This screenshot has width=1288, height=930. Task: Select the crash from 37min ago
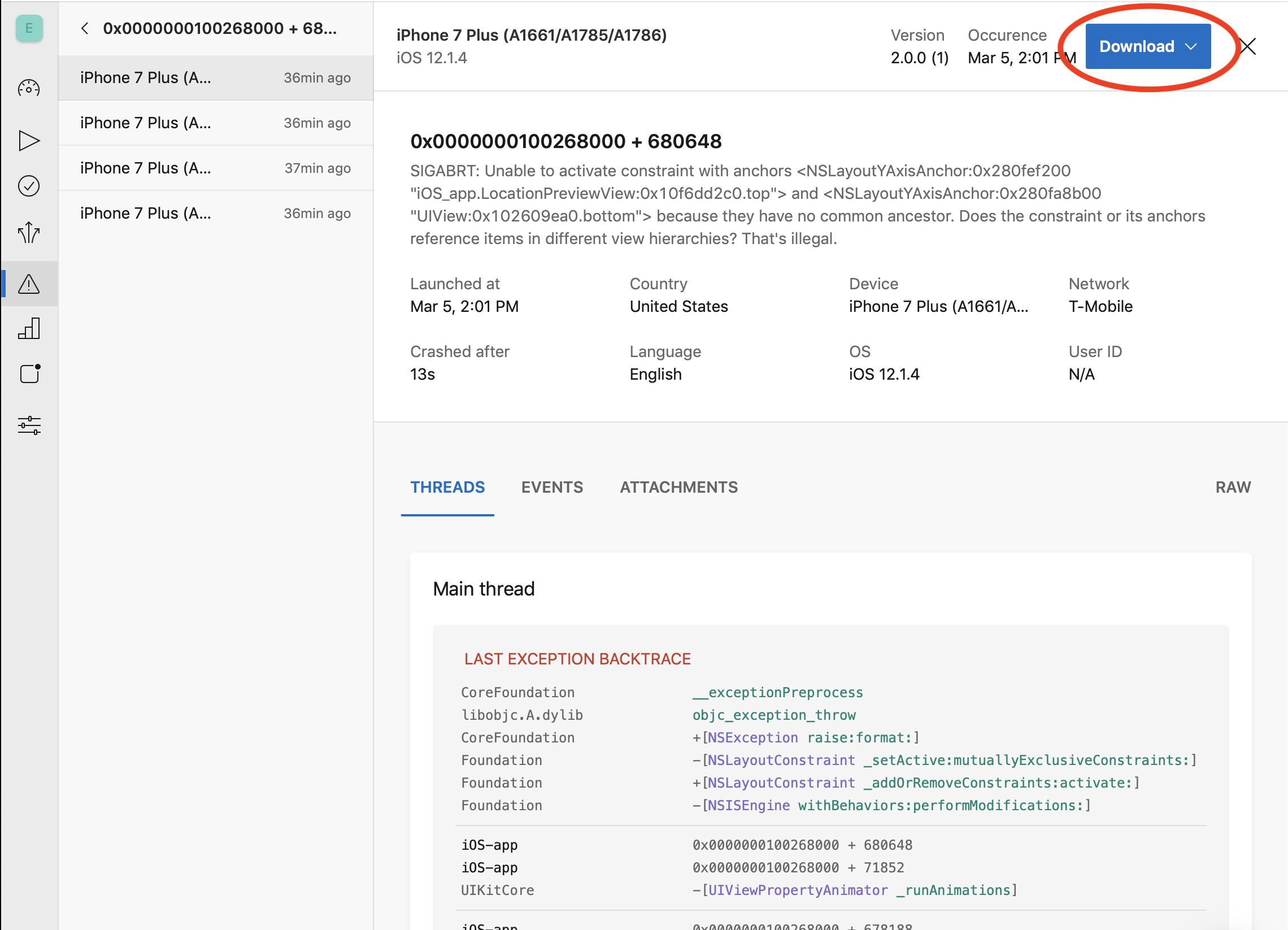pos(216,168)
